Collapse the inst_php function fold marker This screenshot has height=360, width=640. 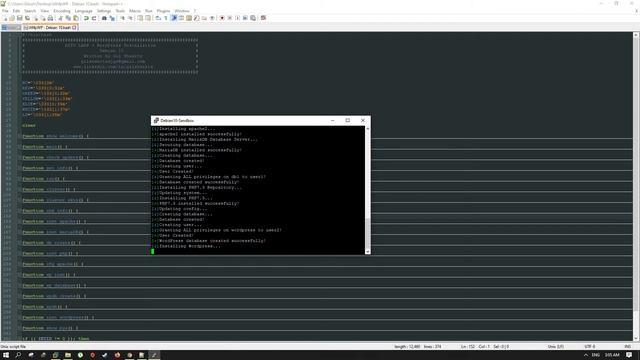click(20, 253)
